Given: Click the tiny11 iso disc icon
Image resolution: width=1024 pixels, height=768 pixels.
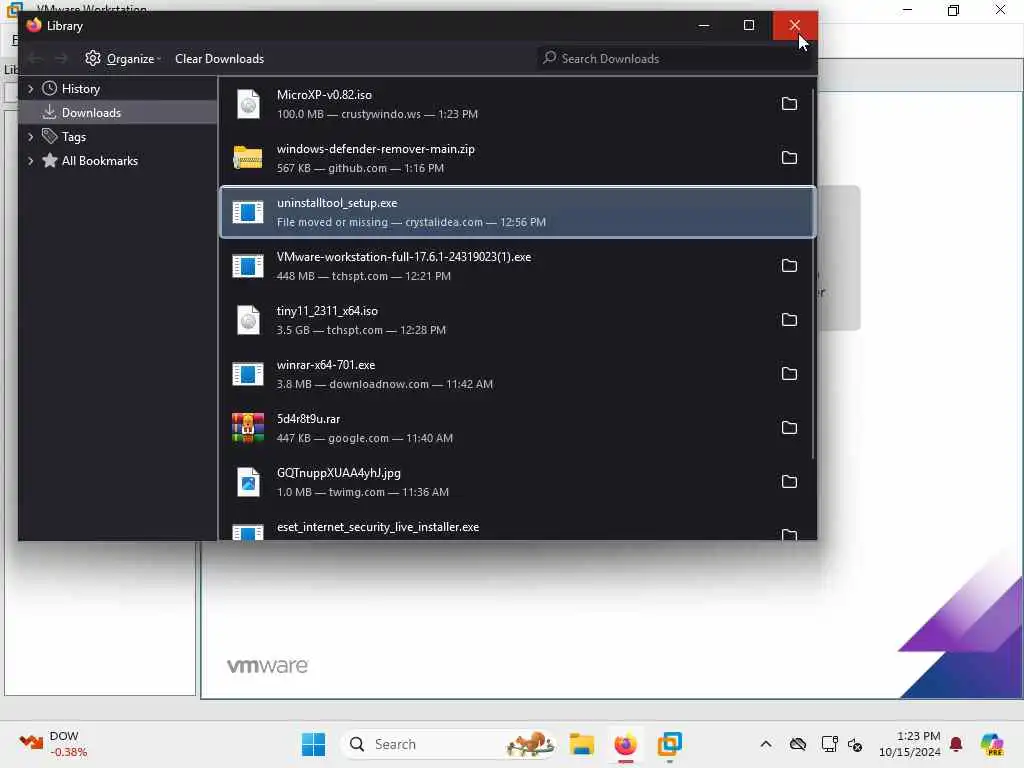Looking at the screenshot, I should 248,320.
